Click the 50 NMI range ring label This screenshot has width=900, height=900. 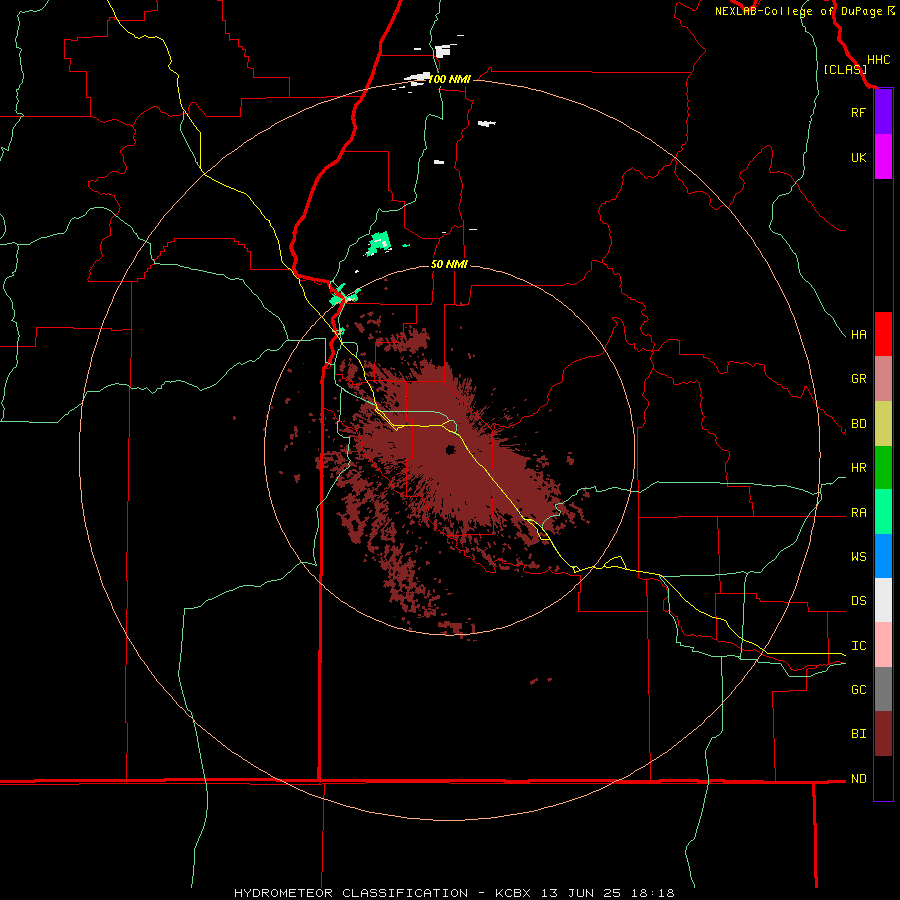pyautogui.click(x=449, y=264)
